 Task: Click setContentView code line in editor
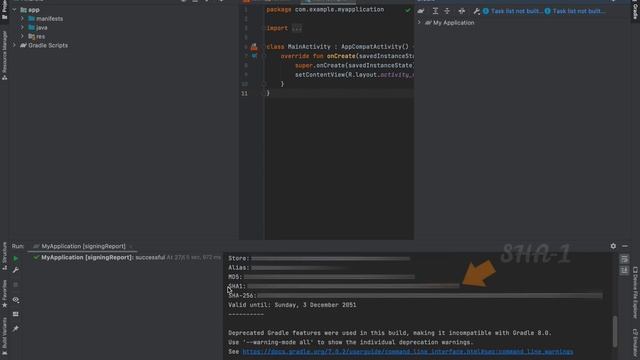tap(354, 75)
